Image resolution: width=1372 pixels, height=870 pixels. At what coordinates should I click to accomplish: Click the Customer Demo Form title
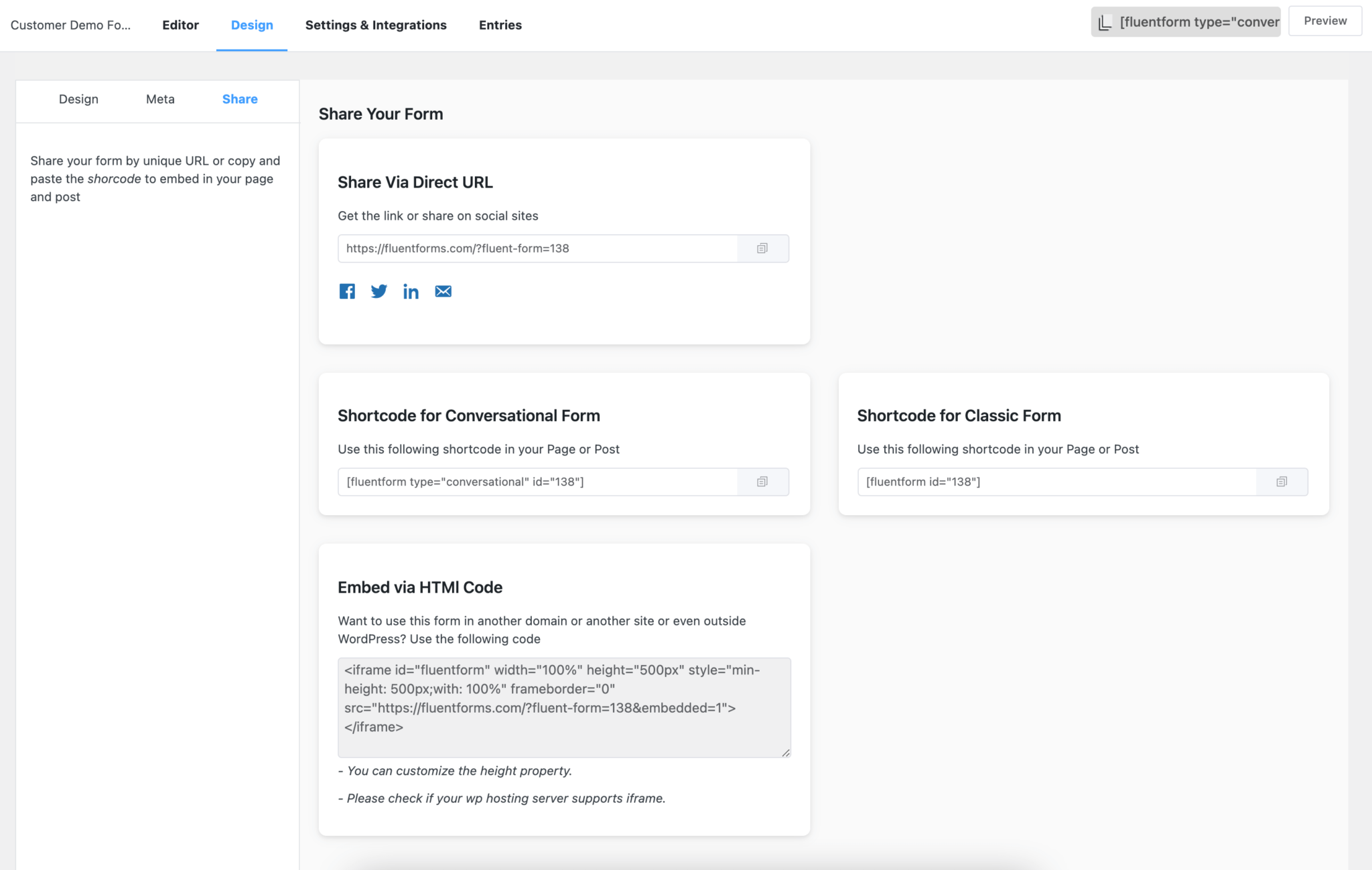coord(70,25)
